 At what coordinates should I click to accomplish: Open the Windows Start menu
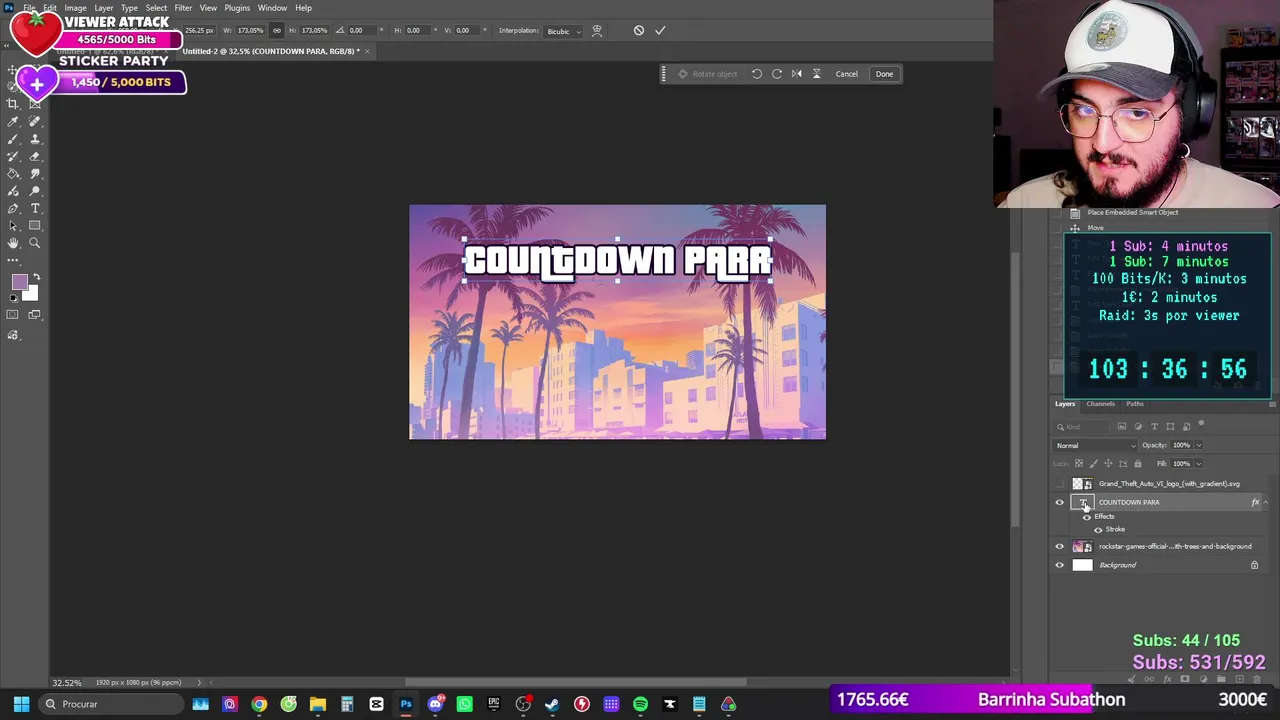[21, 704]
